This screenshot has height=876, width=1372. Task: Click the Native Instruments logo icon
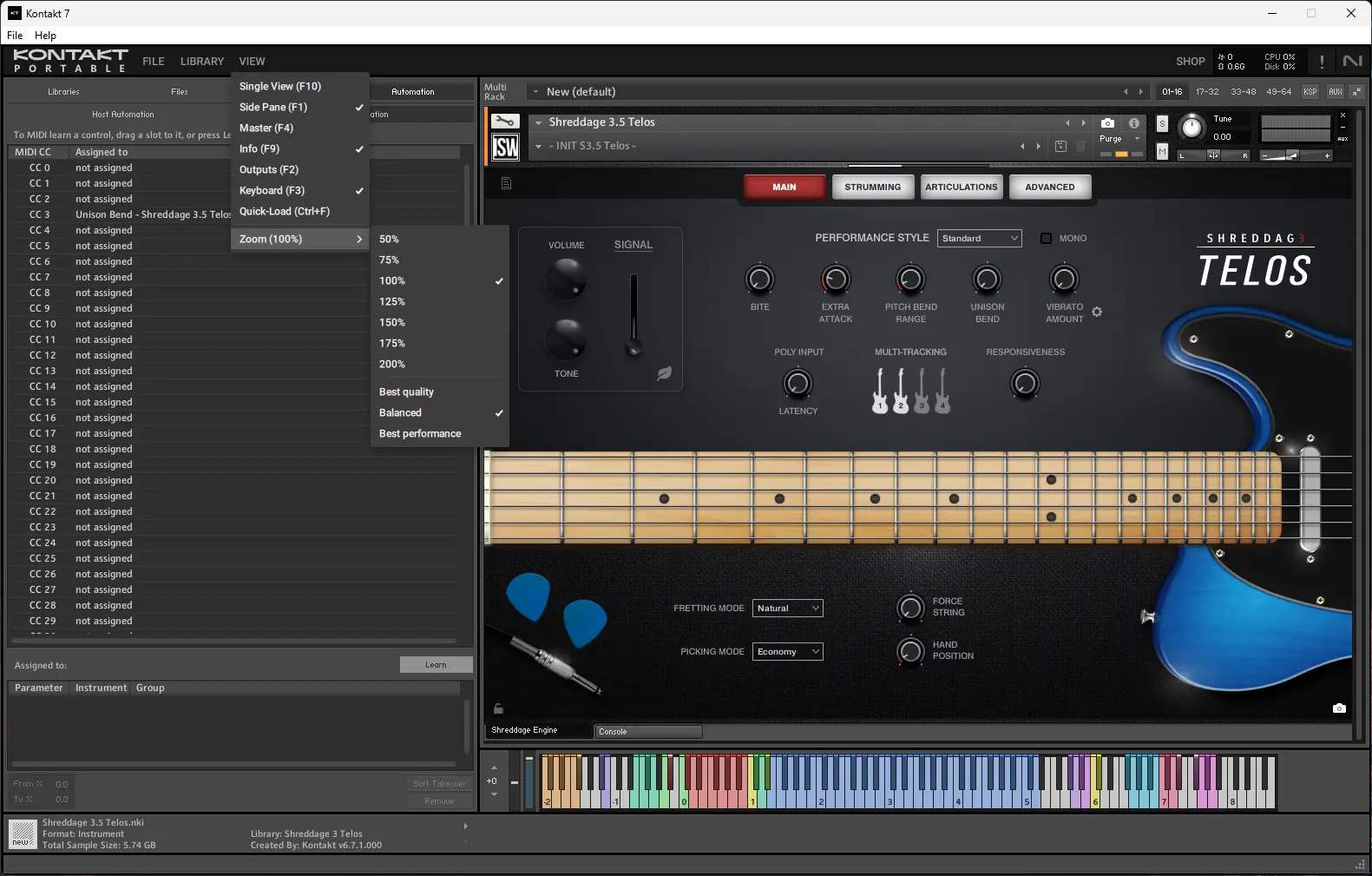1352,61
